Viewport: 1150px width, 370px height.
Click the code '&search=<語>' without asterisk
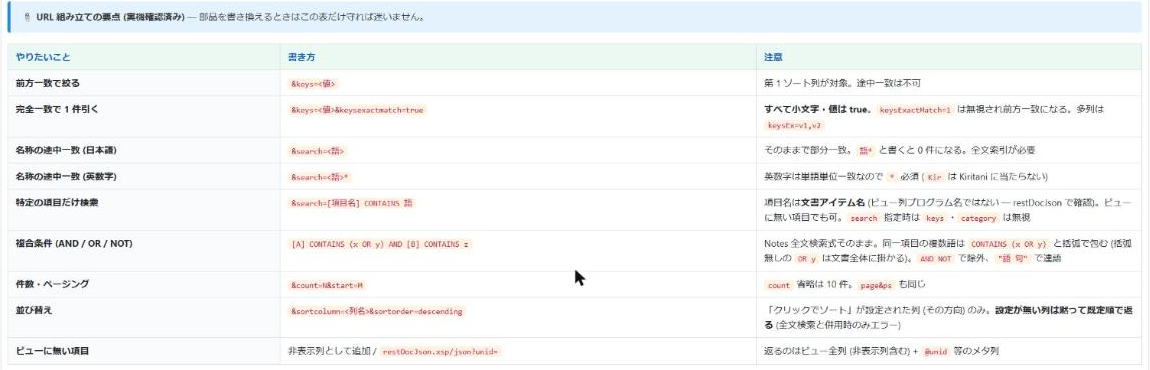click(318, 151)
